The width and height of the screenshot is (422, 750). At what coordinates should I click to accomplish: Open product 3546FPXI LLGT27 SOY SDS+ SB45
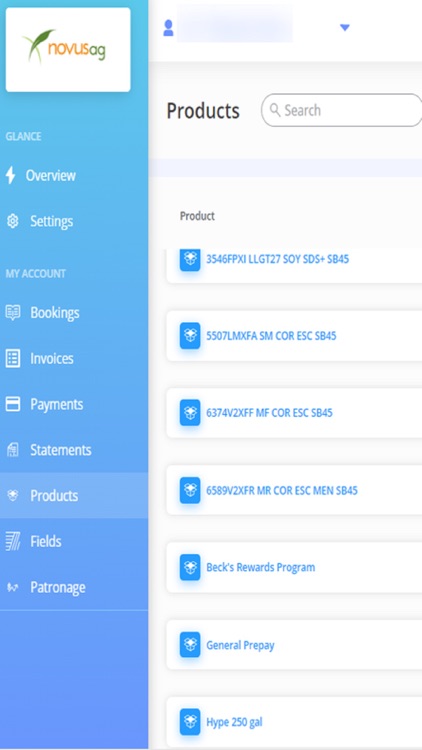pyautogui.click(x=278, y=259)
